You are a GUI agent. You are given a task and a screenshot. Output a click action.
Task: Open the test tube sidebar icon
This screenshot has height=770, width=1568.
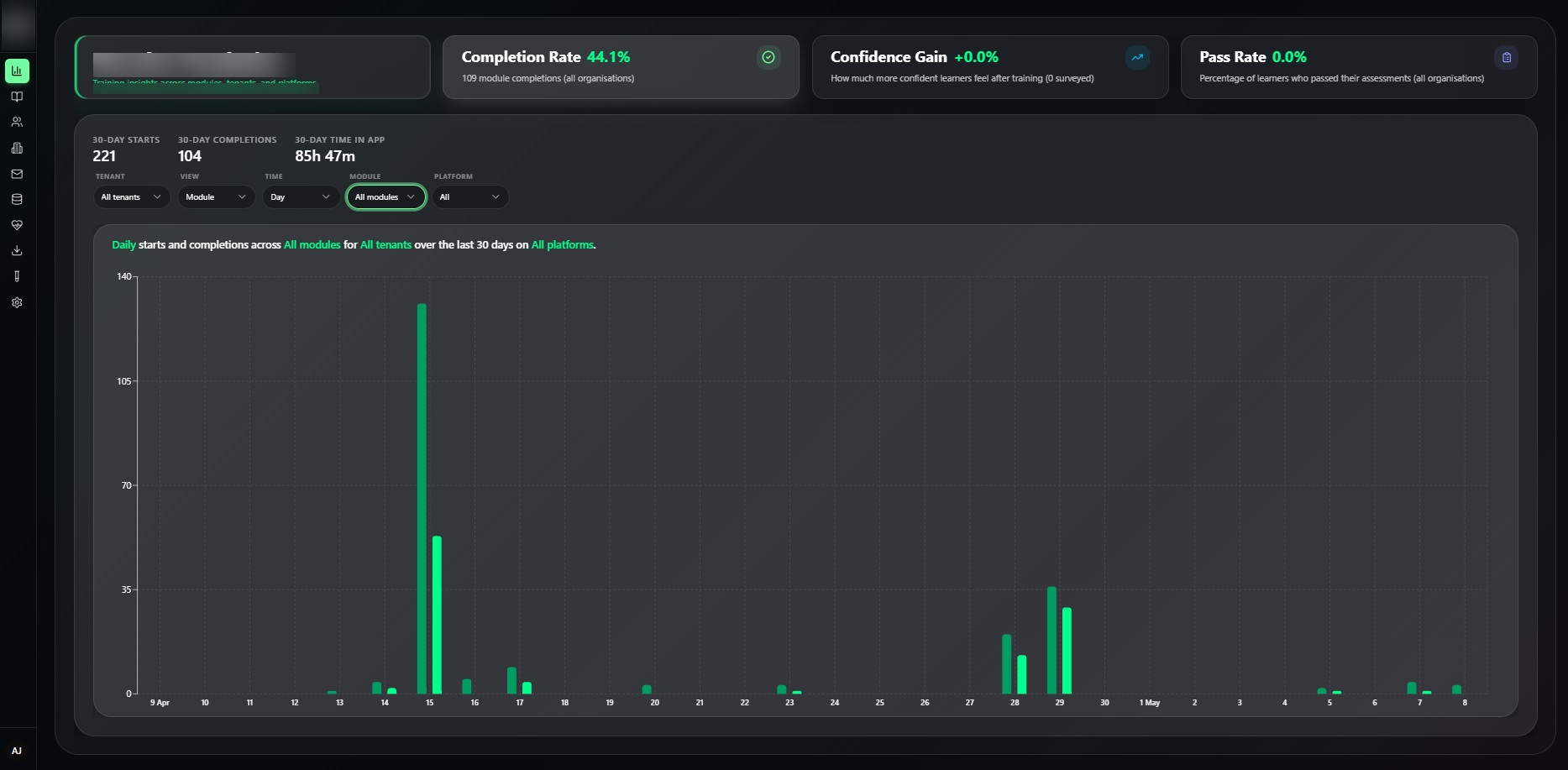point(17,276)
